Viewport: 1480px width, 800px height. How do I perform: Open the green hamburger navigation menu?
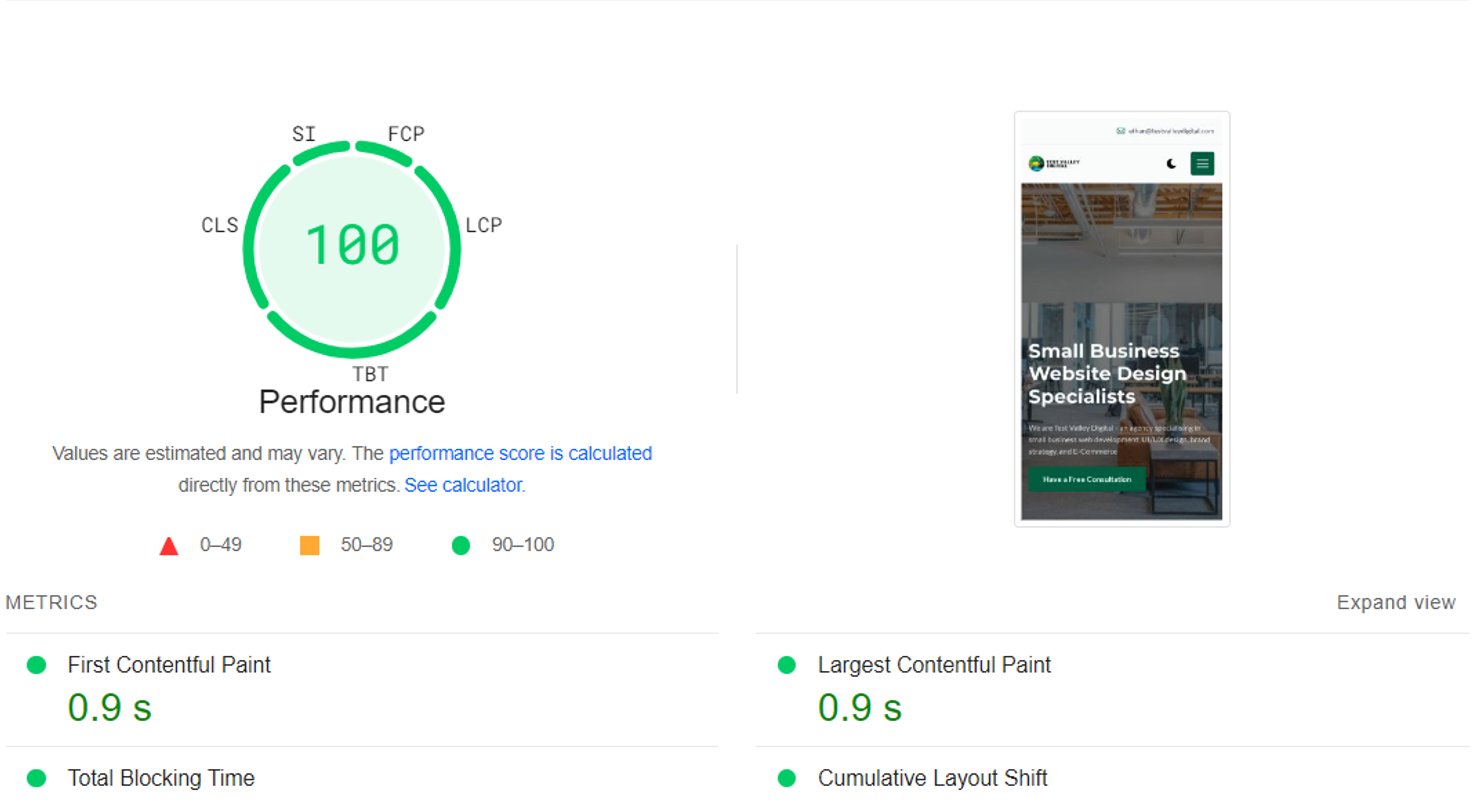tap(1200, 162)
